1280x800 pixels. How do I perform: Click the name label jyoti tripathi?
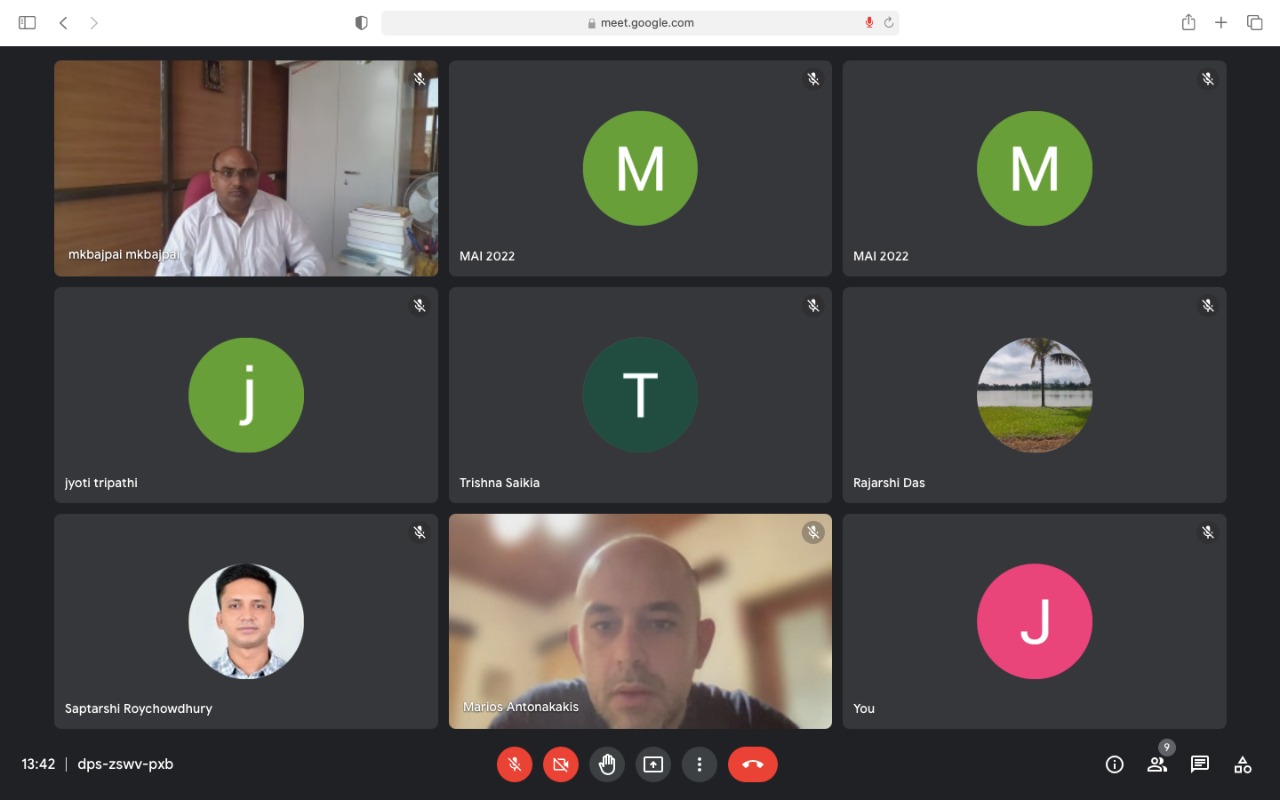(x=101, y=483)
